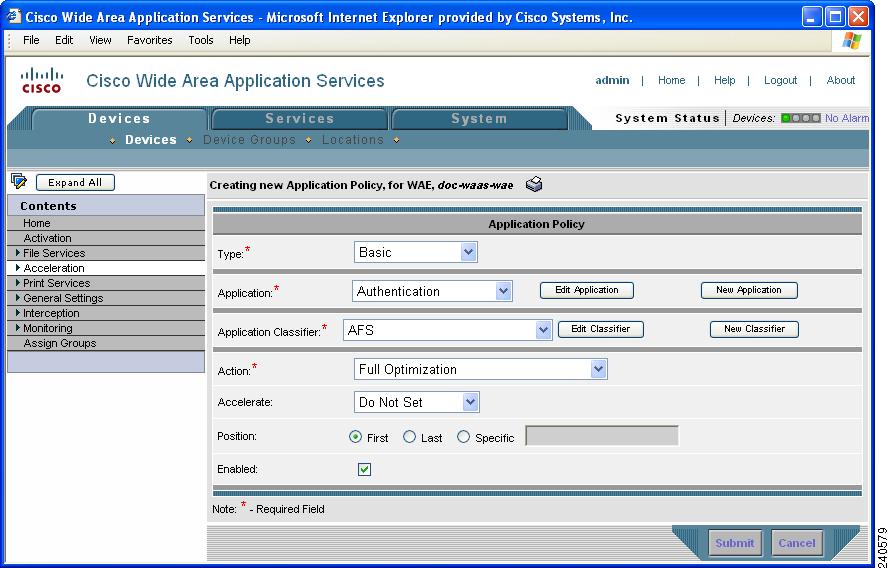
Task: Expand the General Settings tree item
Action: 18,297
